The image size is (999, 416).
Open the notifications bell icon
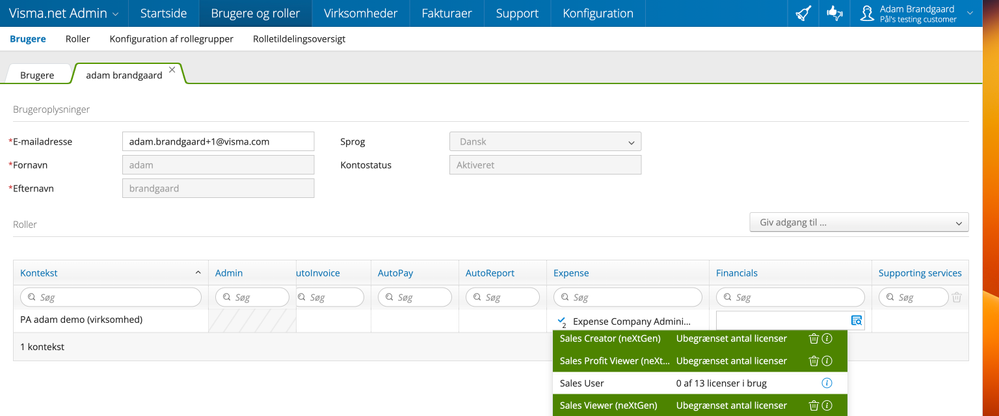[x=804, y=13]
